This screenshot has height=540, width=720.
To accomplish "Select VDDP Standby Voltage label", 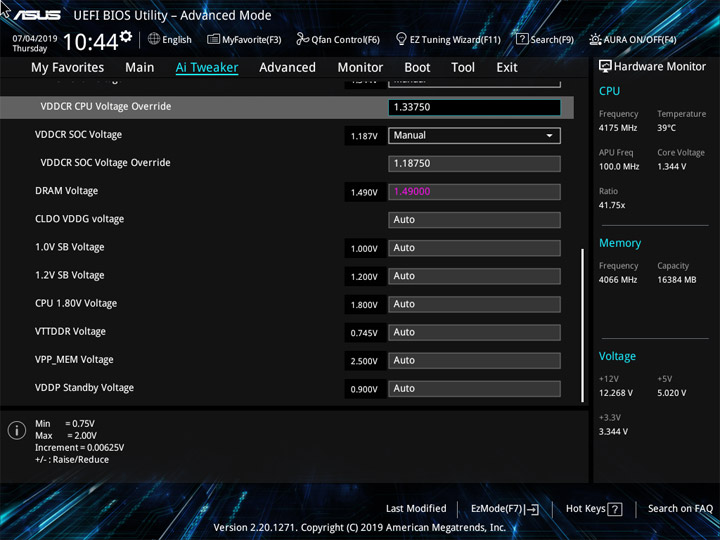I will 84,388.
